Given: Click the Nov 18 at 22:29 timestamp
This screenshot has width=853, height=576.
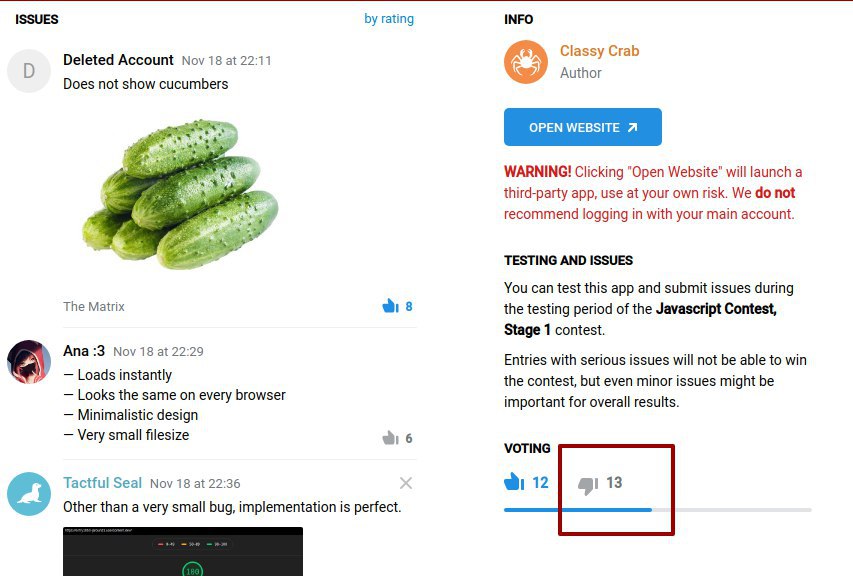Looking at the screenshot, I should click(158, 351).
